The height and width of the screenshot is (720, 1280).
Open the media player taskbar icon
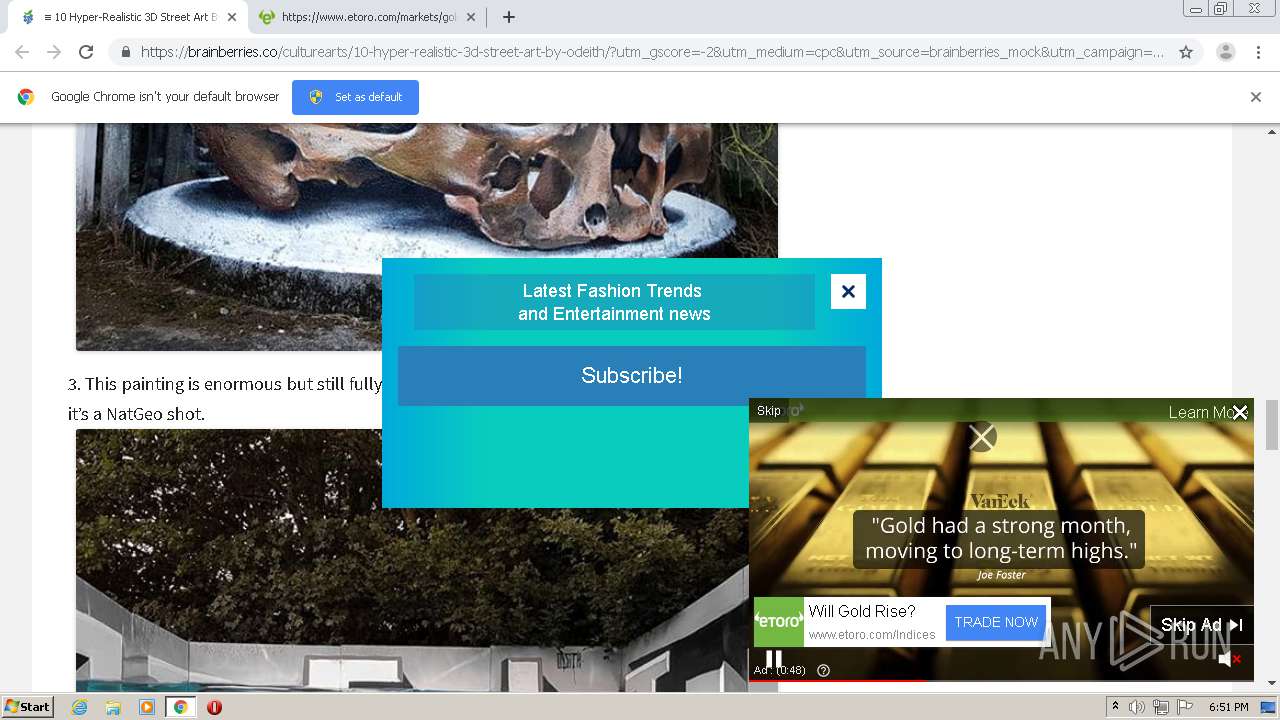[x=147, y=707]
